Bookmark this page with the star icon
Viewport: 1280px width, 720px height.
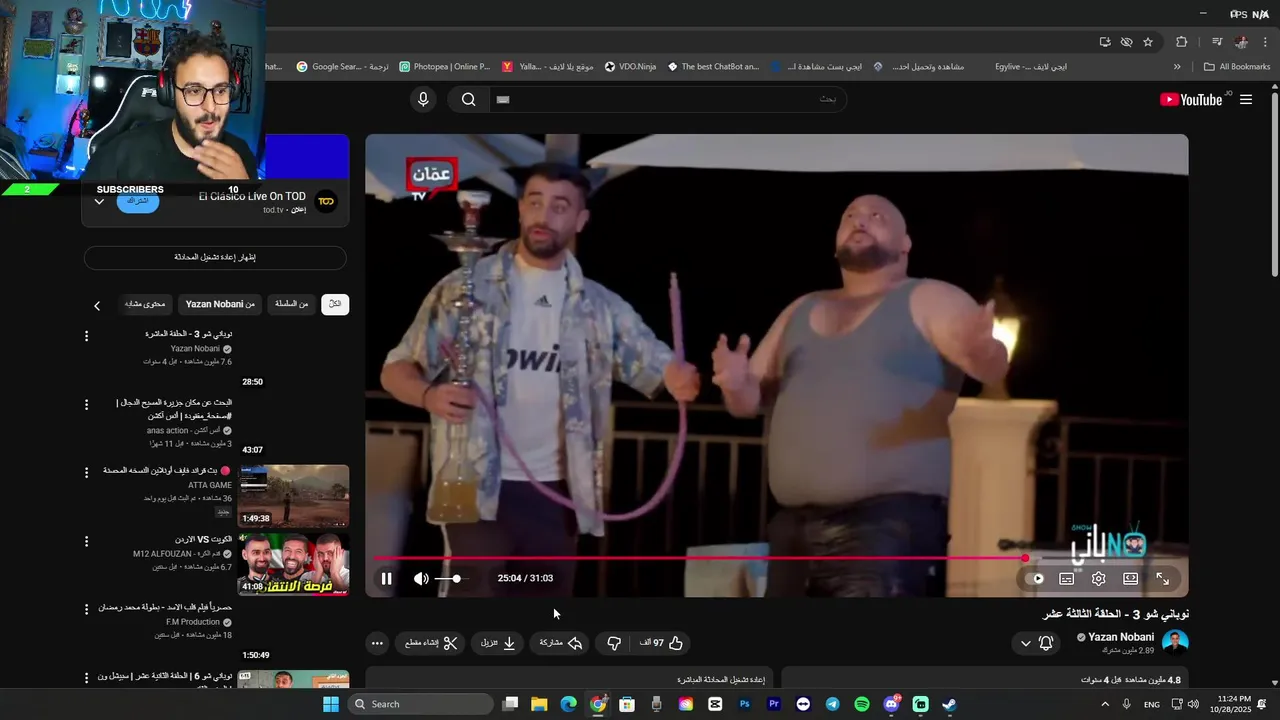click(x=1148, y=42)
